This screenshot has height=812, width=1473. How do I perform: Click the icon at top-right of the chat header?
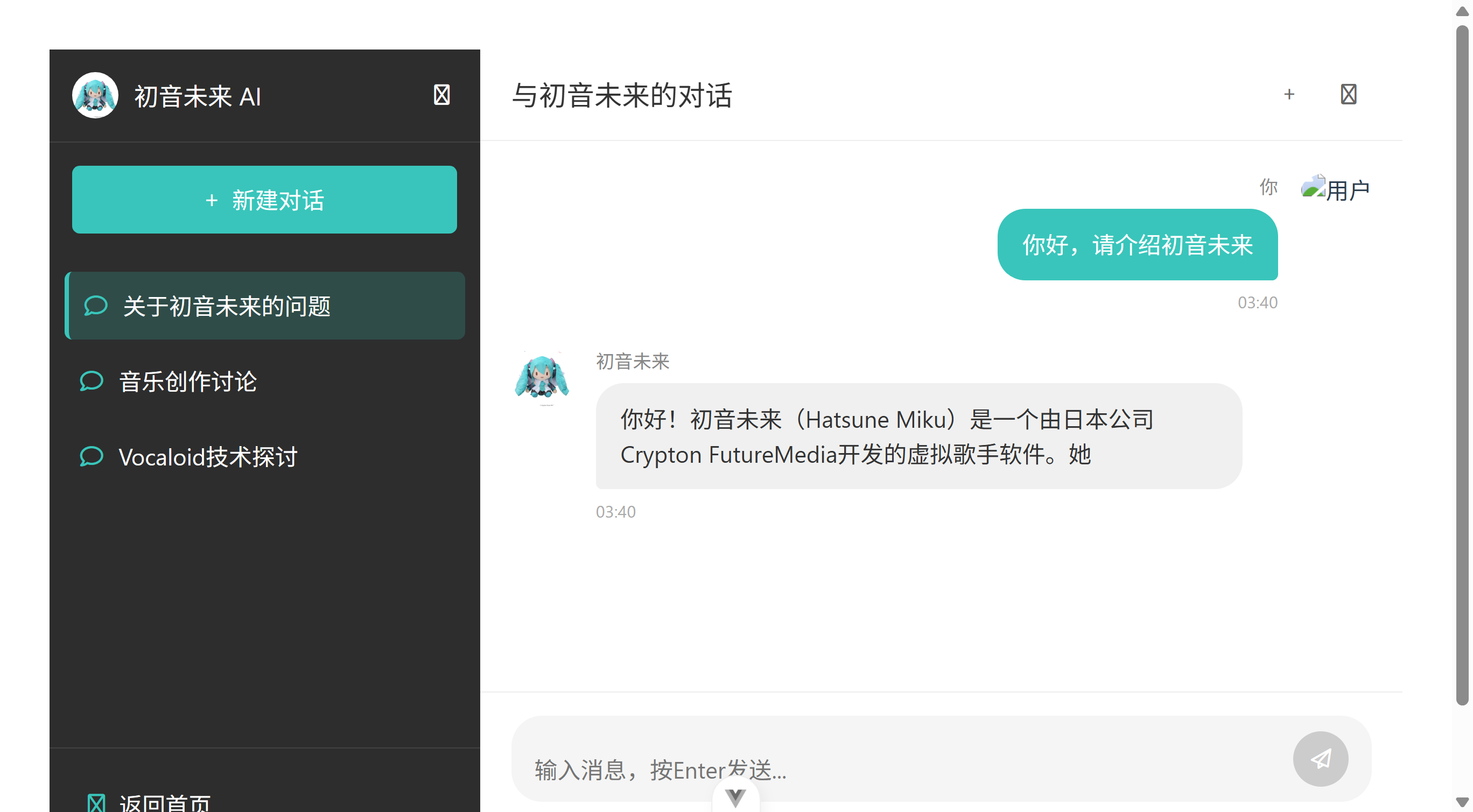(x=1348, y=94)
